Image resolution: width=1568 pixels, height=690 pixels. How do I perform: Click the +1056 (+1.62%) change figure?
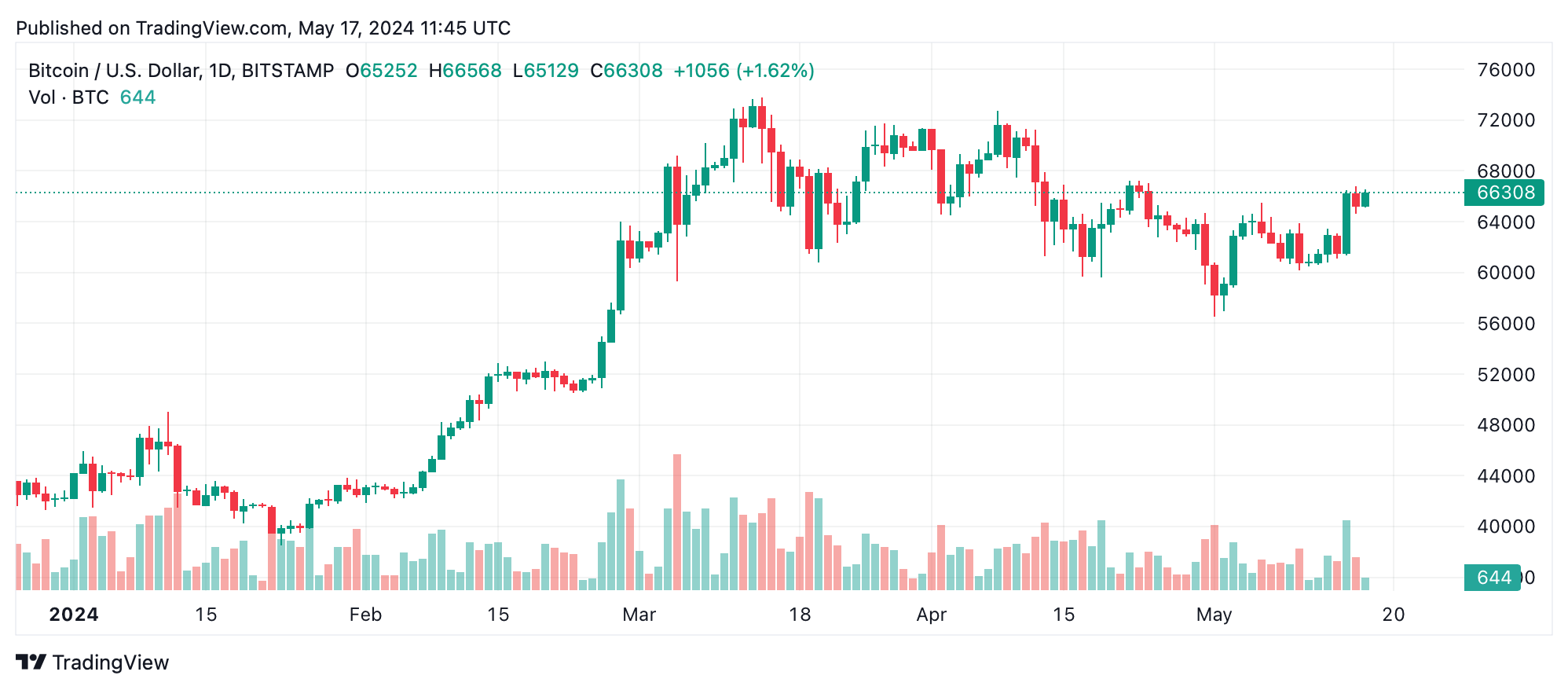[743, 71]
